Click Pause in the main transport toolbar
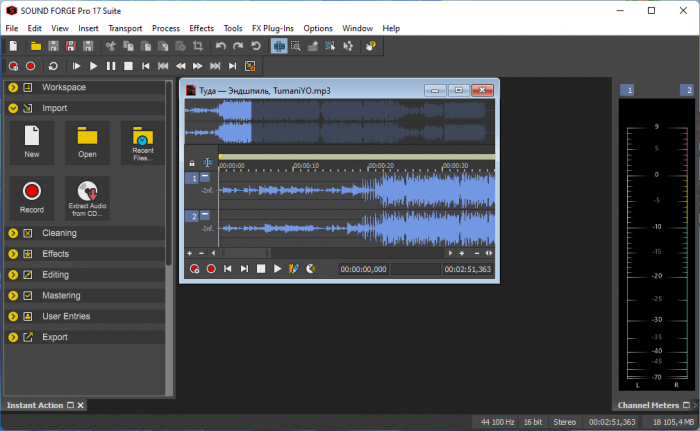Screen dimensions: 700x431 pos(111,66)
